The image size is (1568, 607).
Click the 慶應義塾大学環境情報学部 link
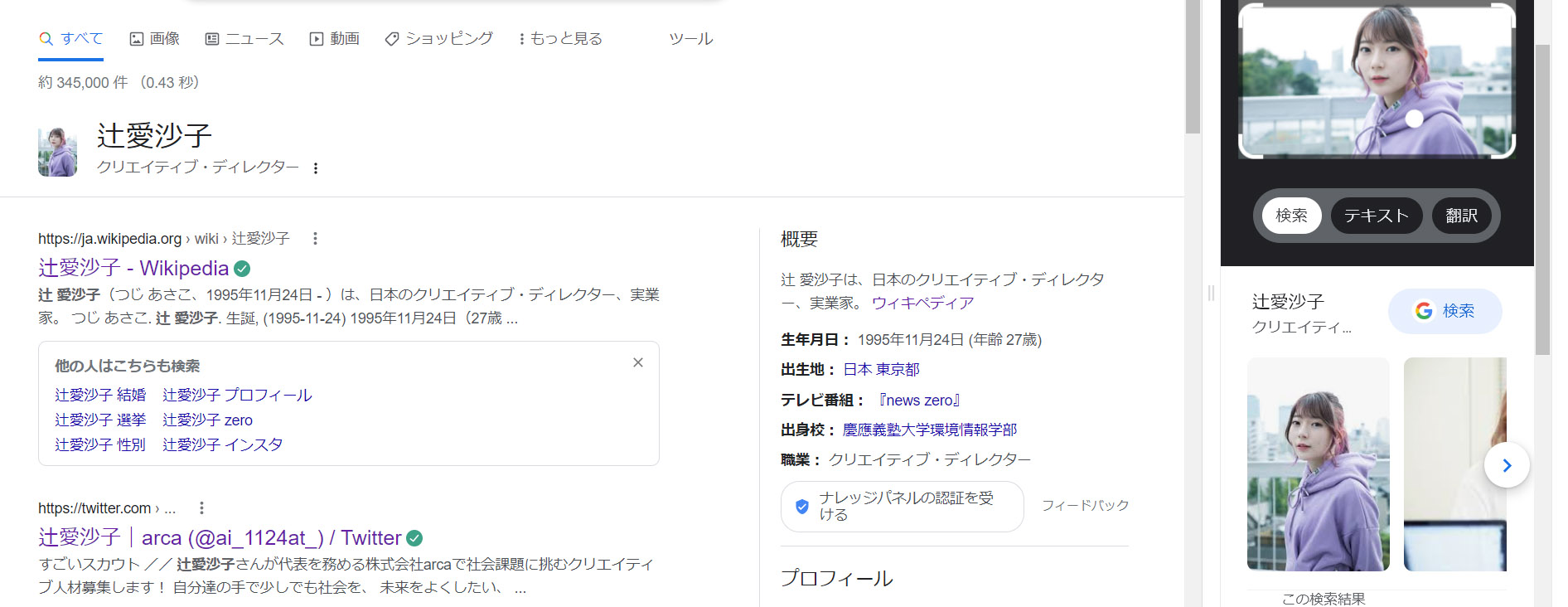pyautogui.click(x=929, y=430)
